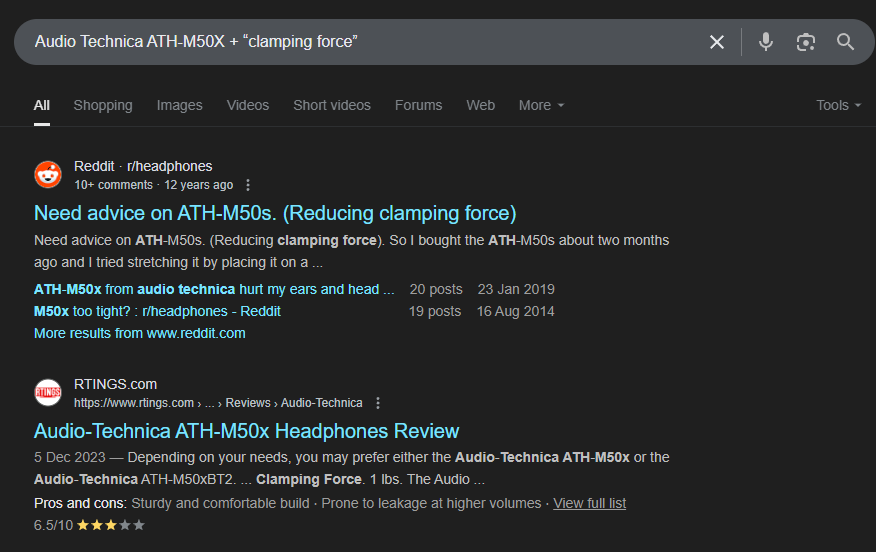Switch to the Forums tab
The height and width of the screenshot is (552, 876).
pos(418,105)
